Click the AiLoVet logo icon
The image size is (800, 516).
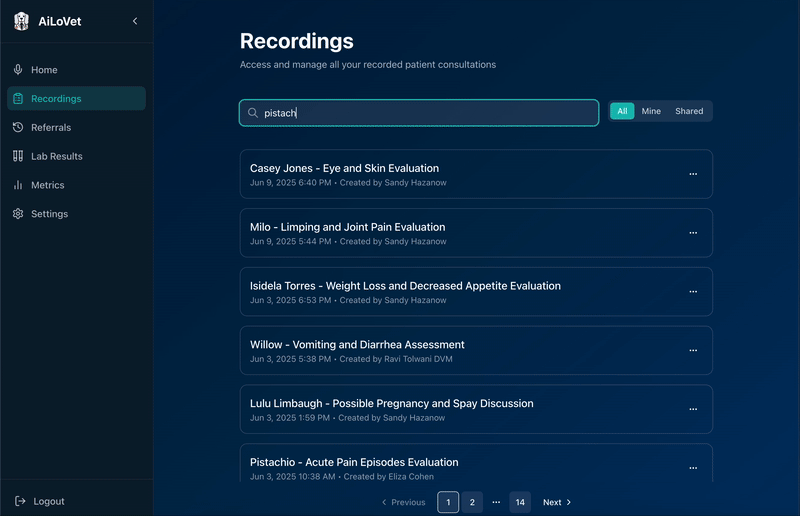[x=21, y=21]
